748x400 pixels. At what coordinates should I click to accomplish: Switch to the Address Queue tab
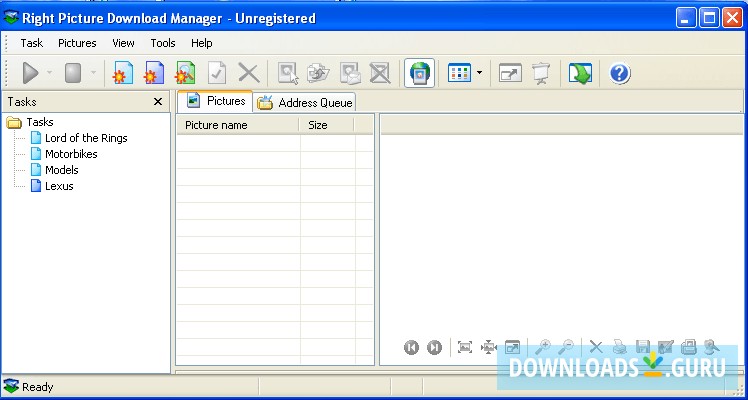pyautogui.click(x=305, y=103)
